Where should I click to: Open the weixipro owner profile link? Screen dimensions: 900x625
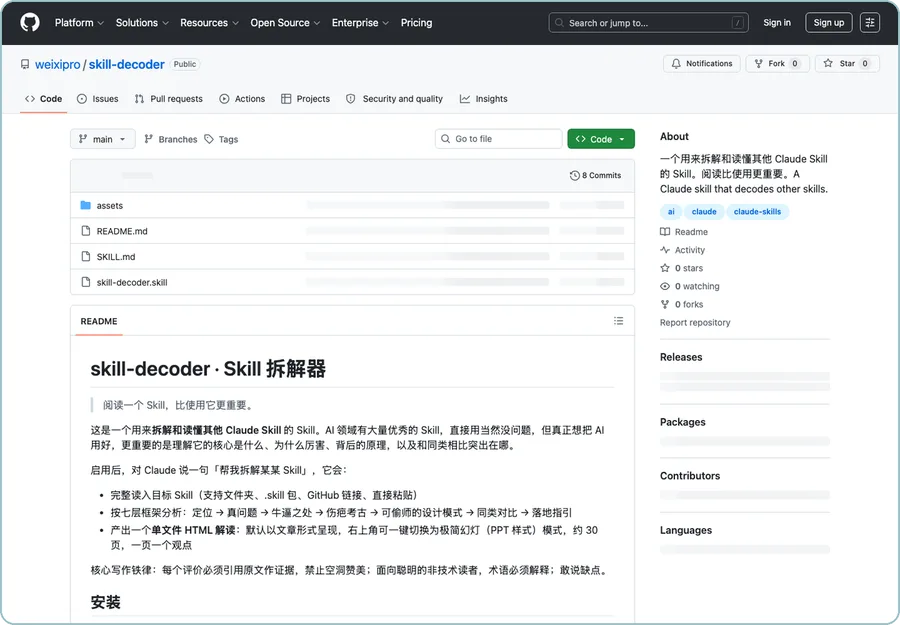point(57,64)
